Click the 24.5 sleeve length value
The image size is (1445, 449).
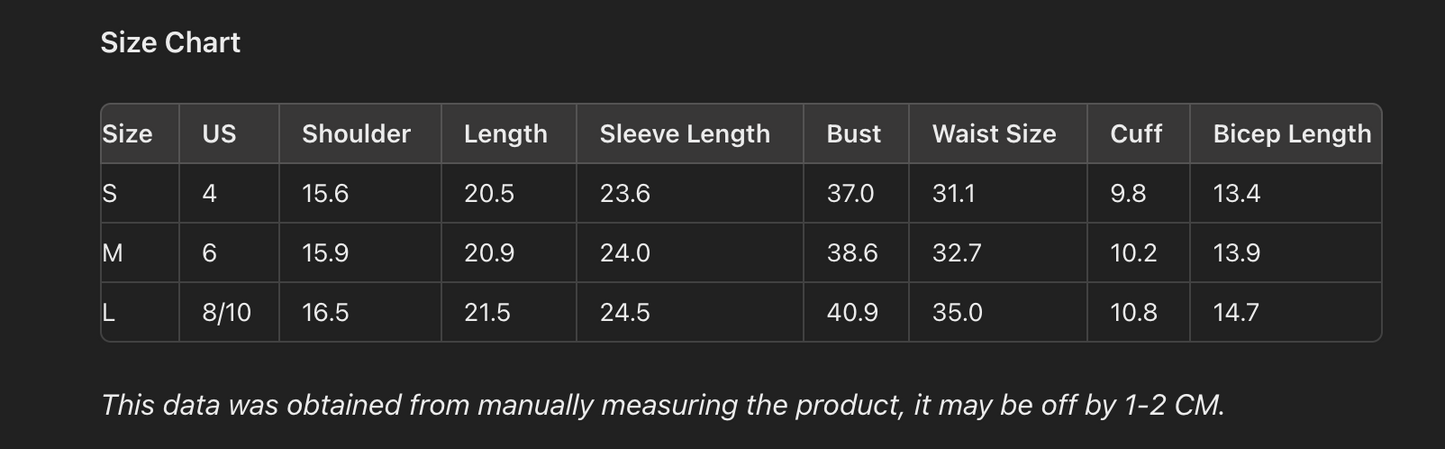pos(624,312)
